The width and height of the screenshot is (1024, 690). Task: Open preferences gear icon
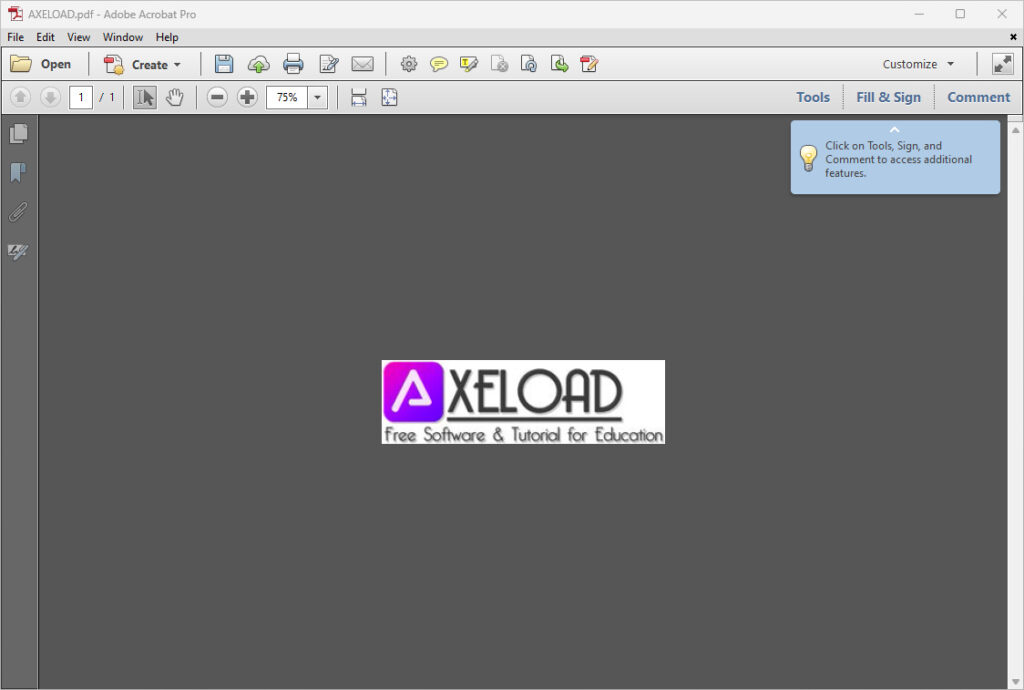pyautogui.click(x=409, y=64)
